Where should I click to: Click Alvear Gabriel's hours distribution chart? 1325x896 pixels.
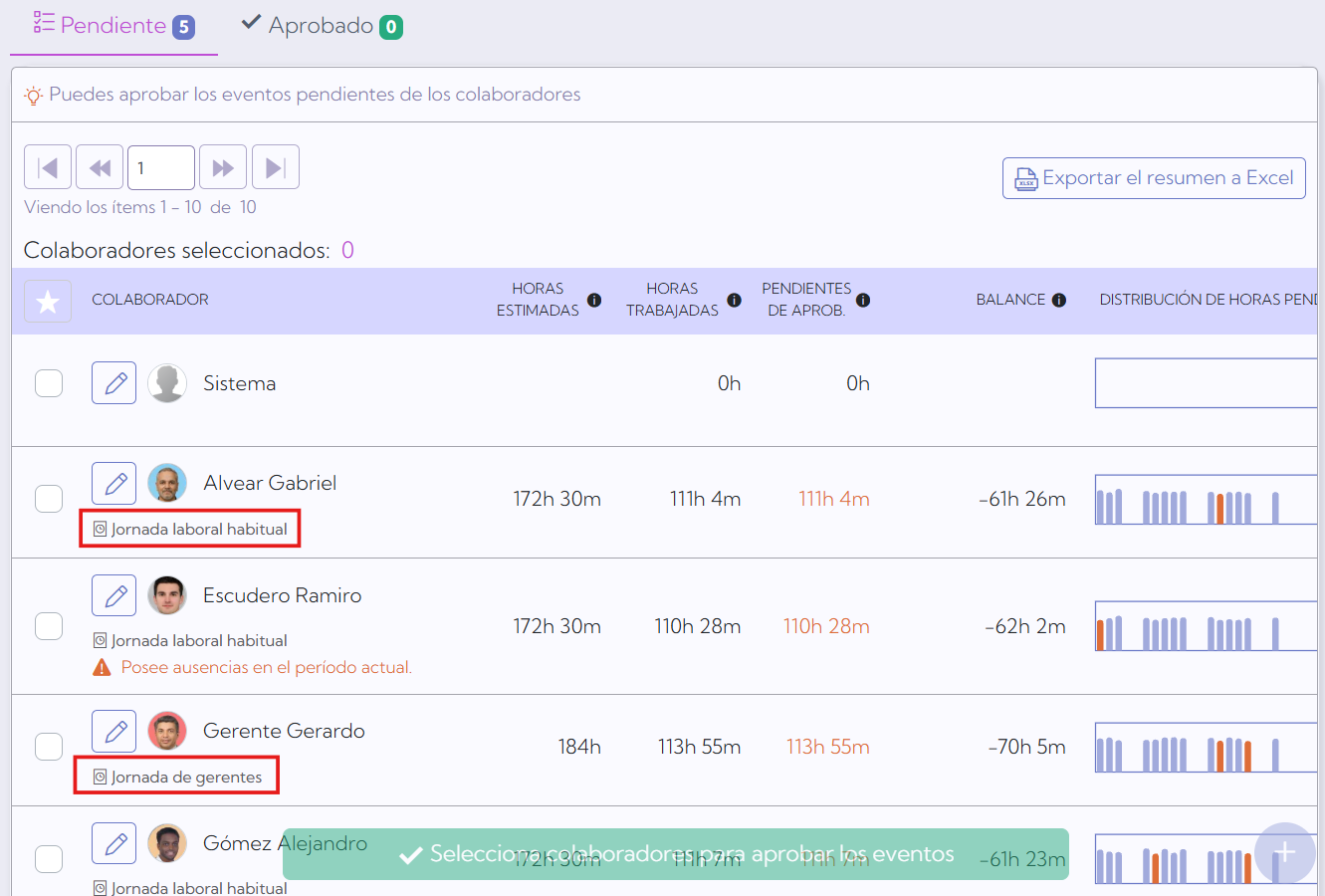[1207, 499]
